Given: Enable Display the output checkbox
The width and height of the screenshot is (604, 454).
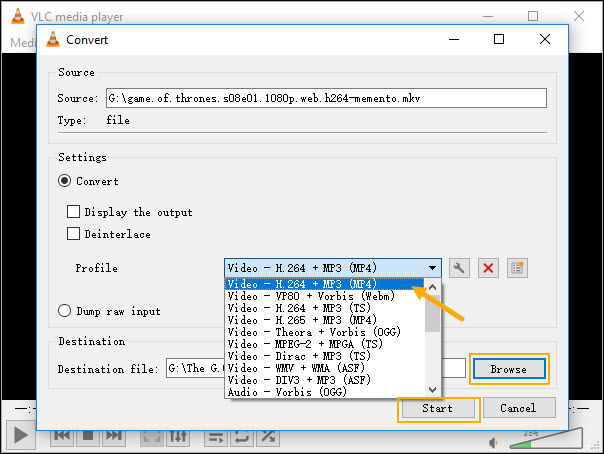Looking at the screenshot, I should (x=74, y=212).
